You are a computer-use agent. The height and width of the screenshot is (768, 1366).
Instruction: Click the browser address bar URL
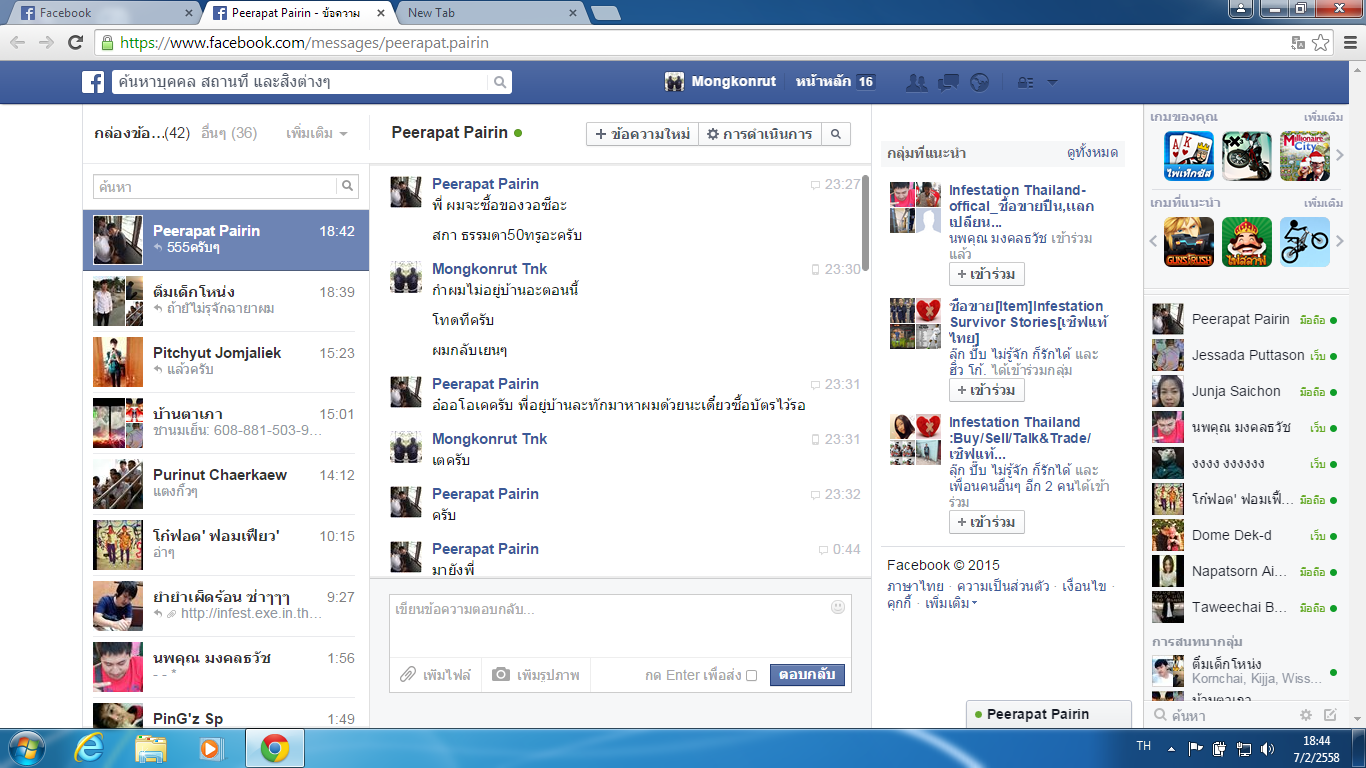coord(304,43)
